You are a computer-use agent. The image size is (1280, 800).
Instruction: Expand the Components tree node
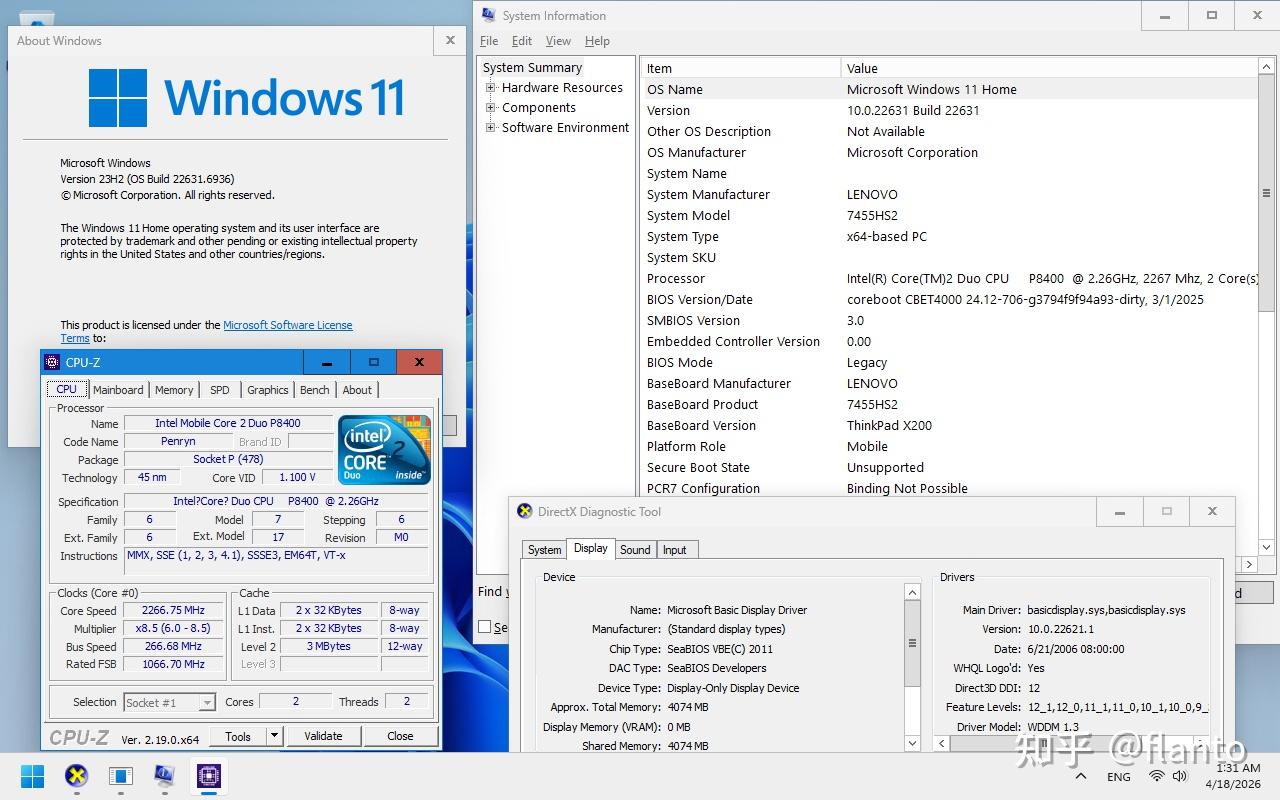pyautogui.click(x=491, y=107)
